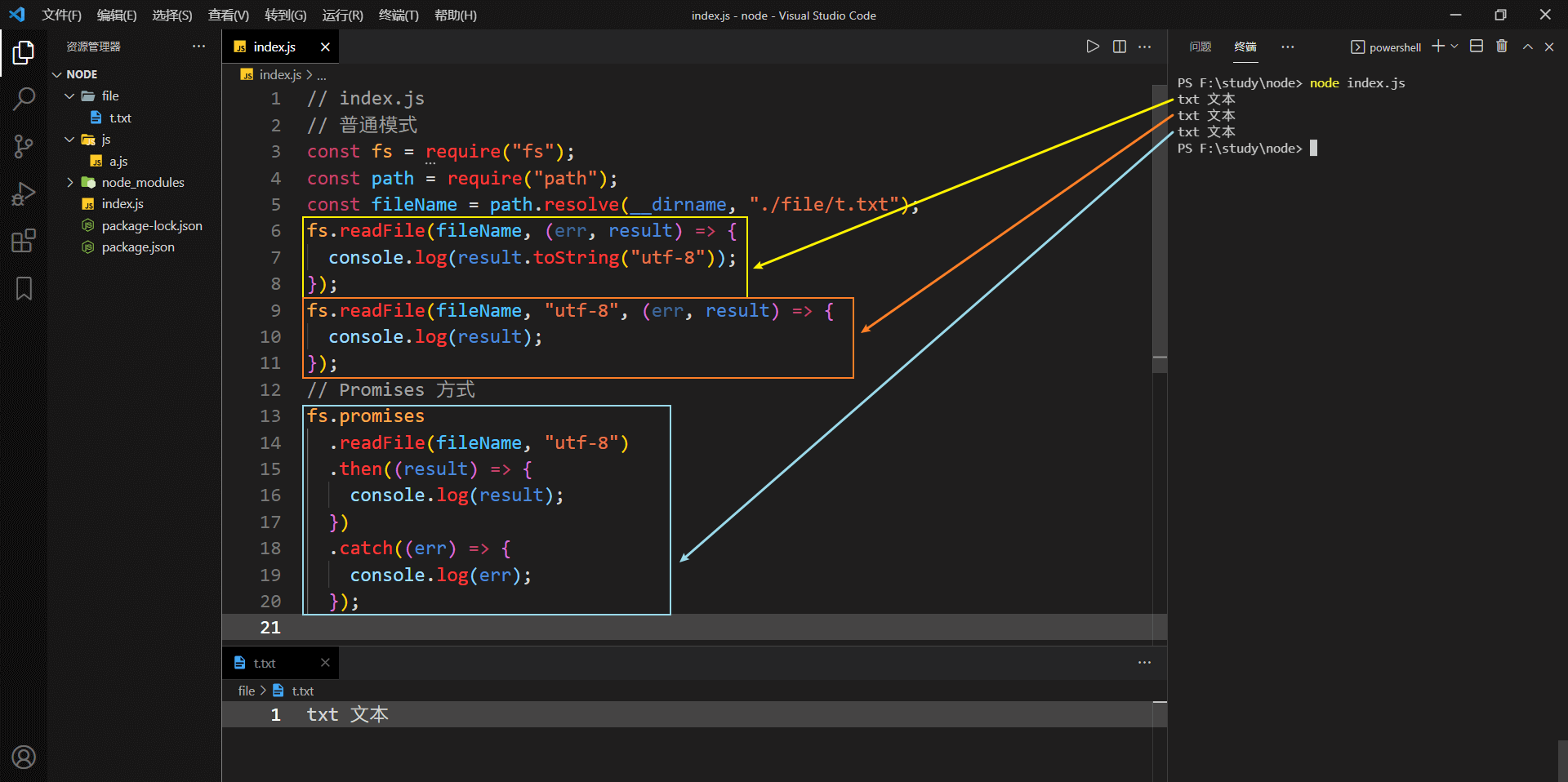
Task: Click the index.js editor vertical scrollbar
Action: click(1160, 229)
